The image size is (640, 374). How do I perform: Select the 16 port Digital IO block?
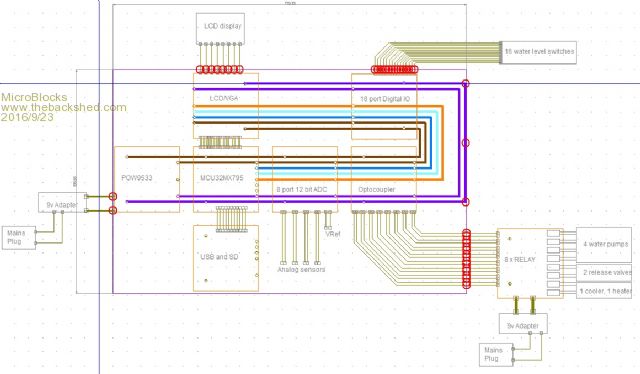click(x=384, y=106)
